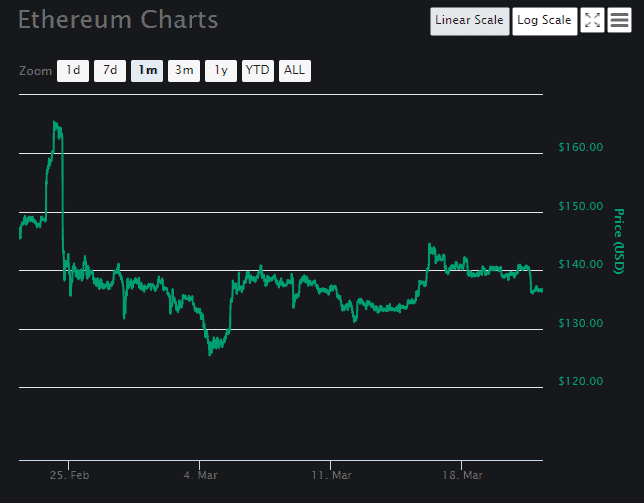Click the Zoom label
The image size is (644, 503).
[35, 71]
